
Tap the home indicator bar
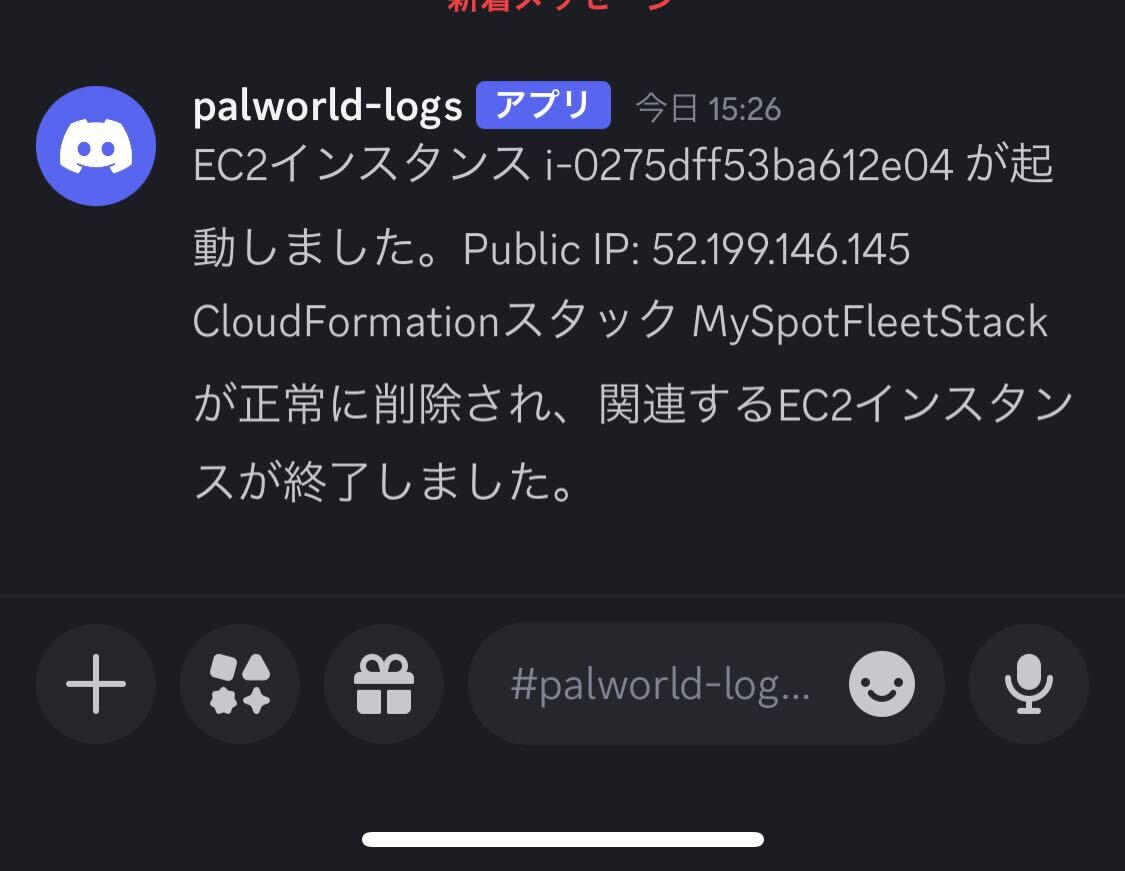click(562, 839)
